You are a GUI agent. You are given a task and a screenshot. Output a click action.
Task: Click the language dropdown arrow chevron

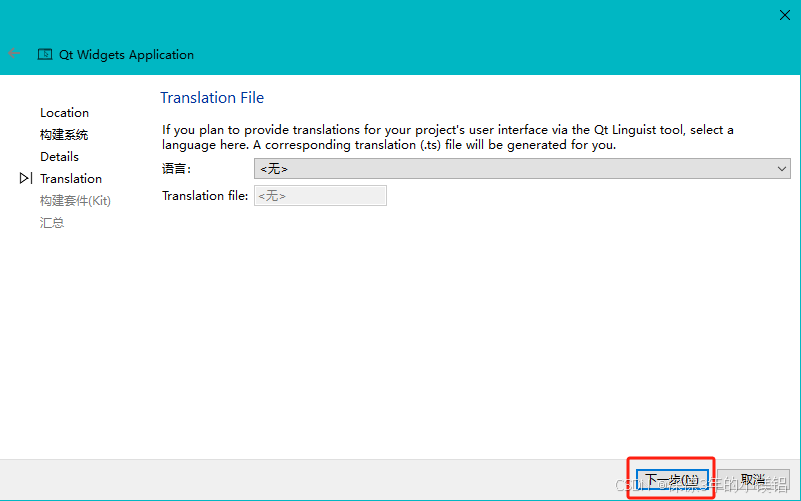click(x=782, y=169)
